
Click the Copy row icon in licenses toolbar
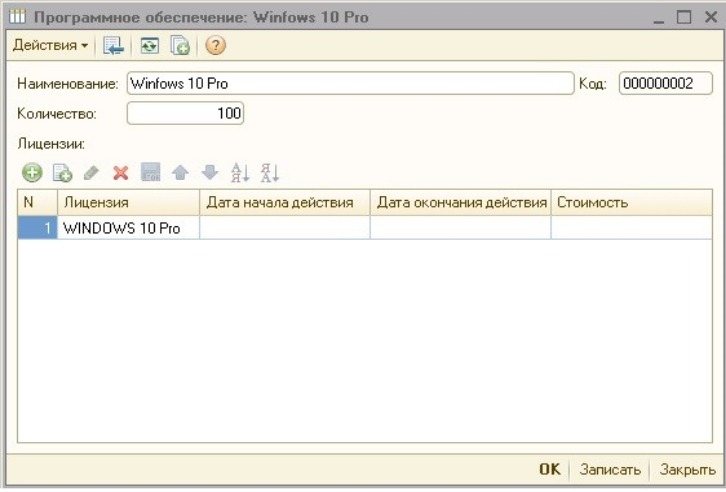pos(62,173)
